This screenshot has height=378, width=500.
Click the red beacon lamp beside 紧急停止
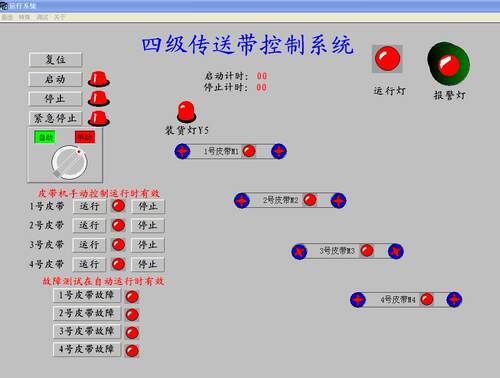pos(99,118)
